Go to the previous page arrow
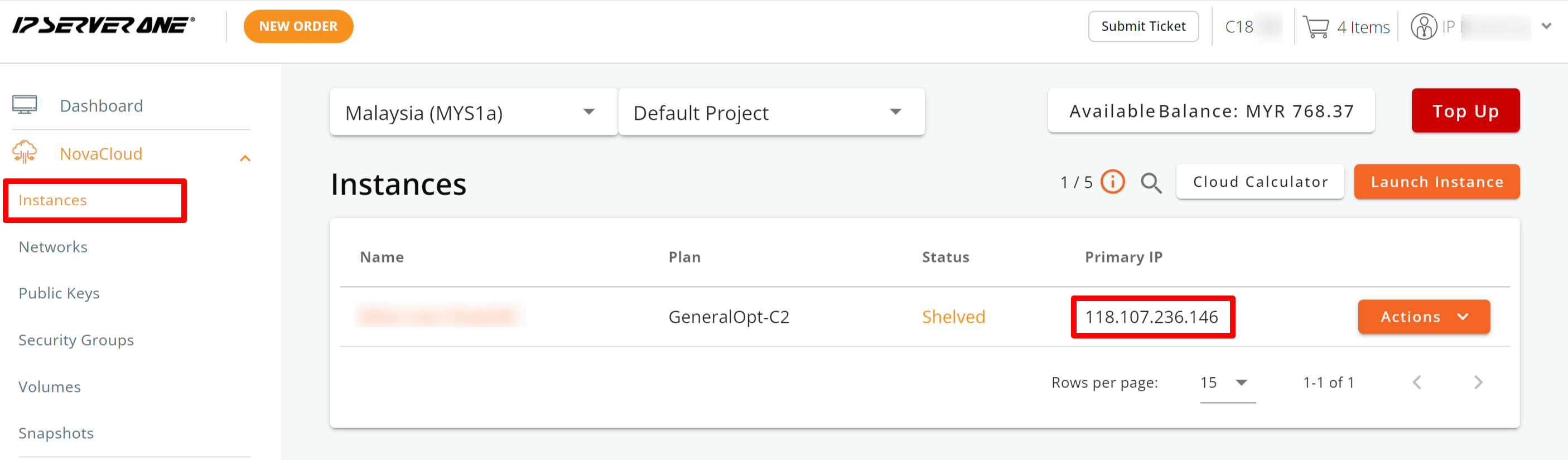 coord(1417,382)
